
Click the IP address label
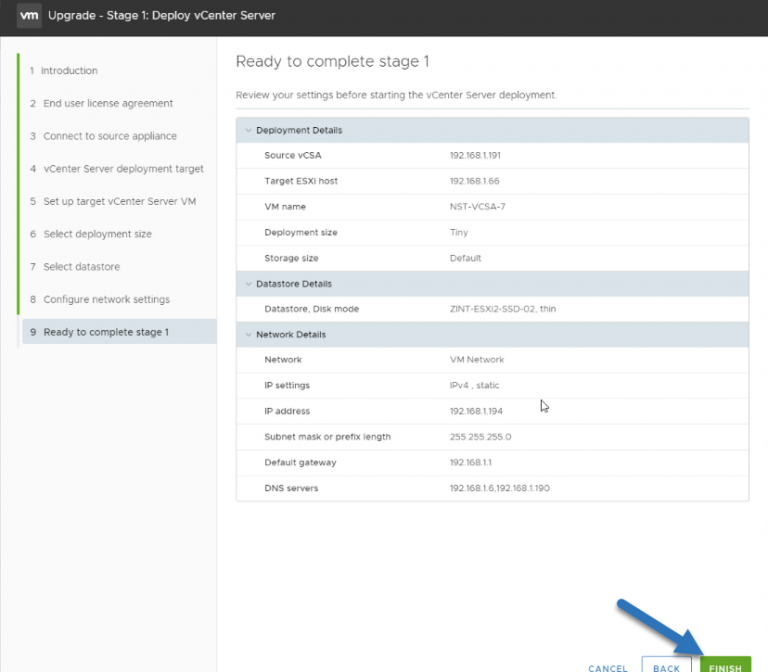287,411
